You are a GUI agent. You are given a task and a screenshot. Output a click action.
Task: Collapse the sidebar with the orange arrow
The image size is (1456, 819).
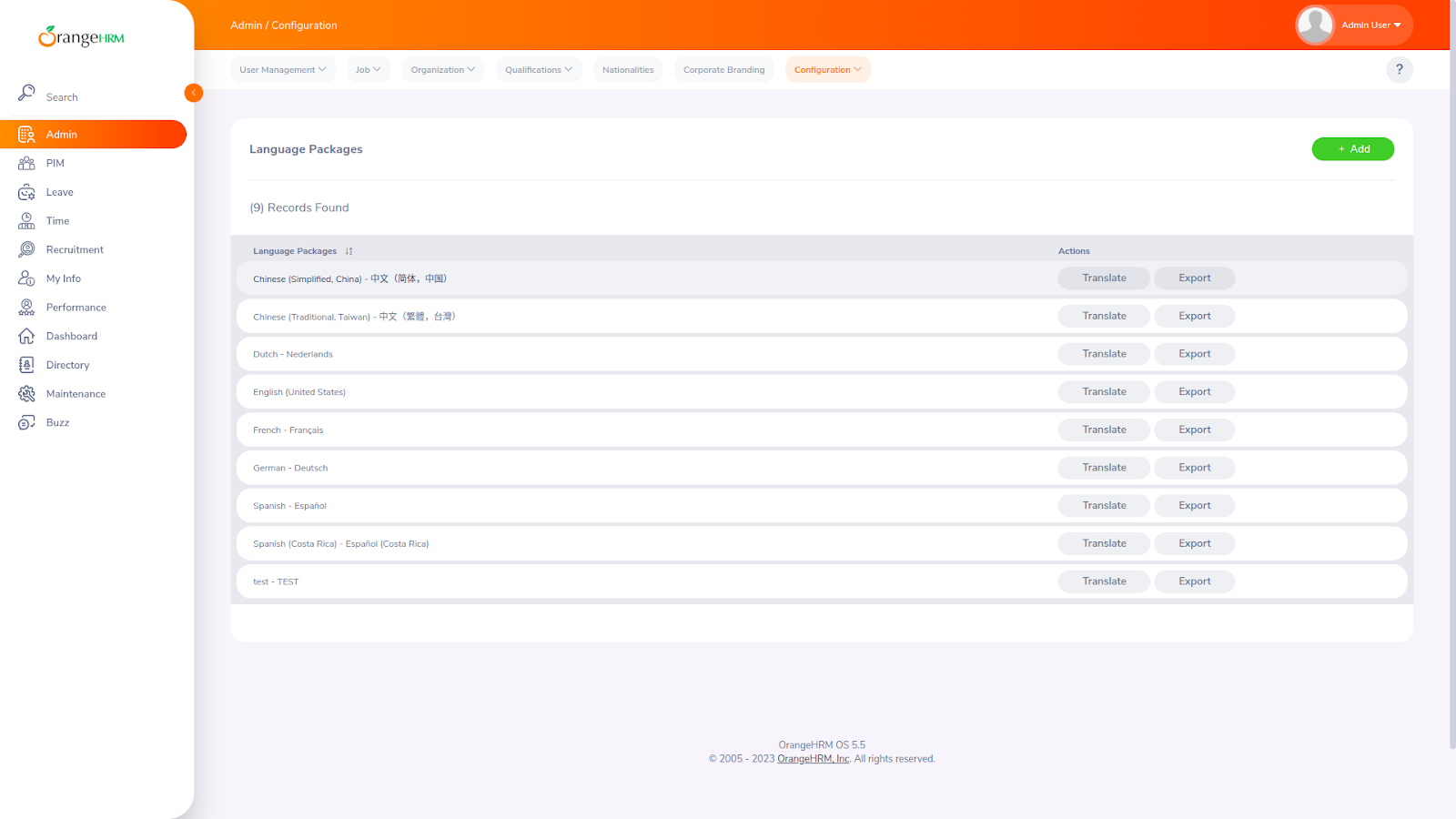point(194,93)
